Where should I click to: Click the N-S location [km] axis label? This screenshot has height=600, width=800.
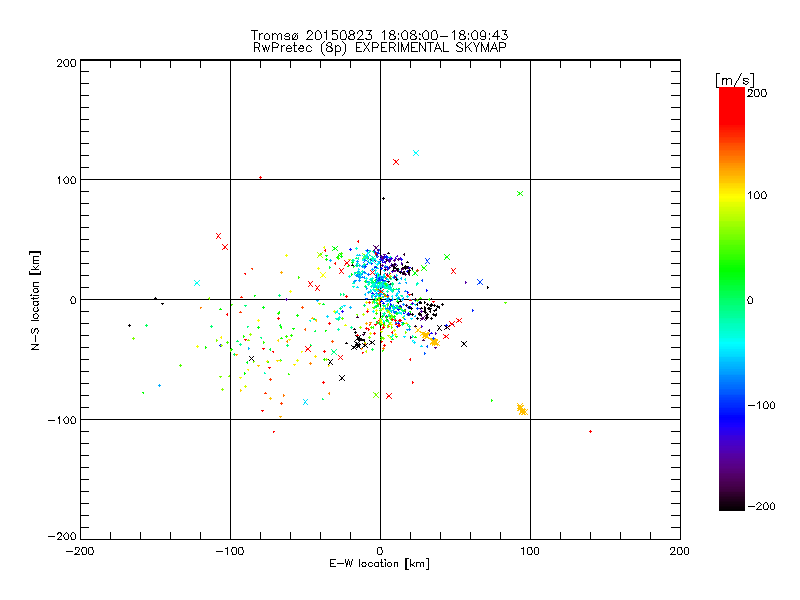pyautogui.click(x=37, y=299)
